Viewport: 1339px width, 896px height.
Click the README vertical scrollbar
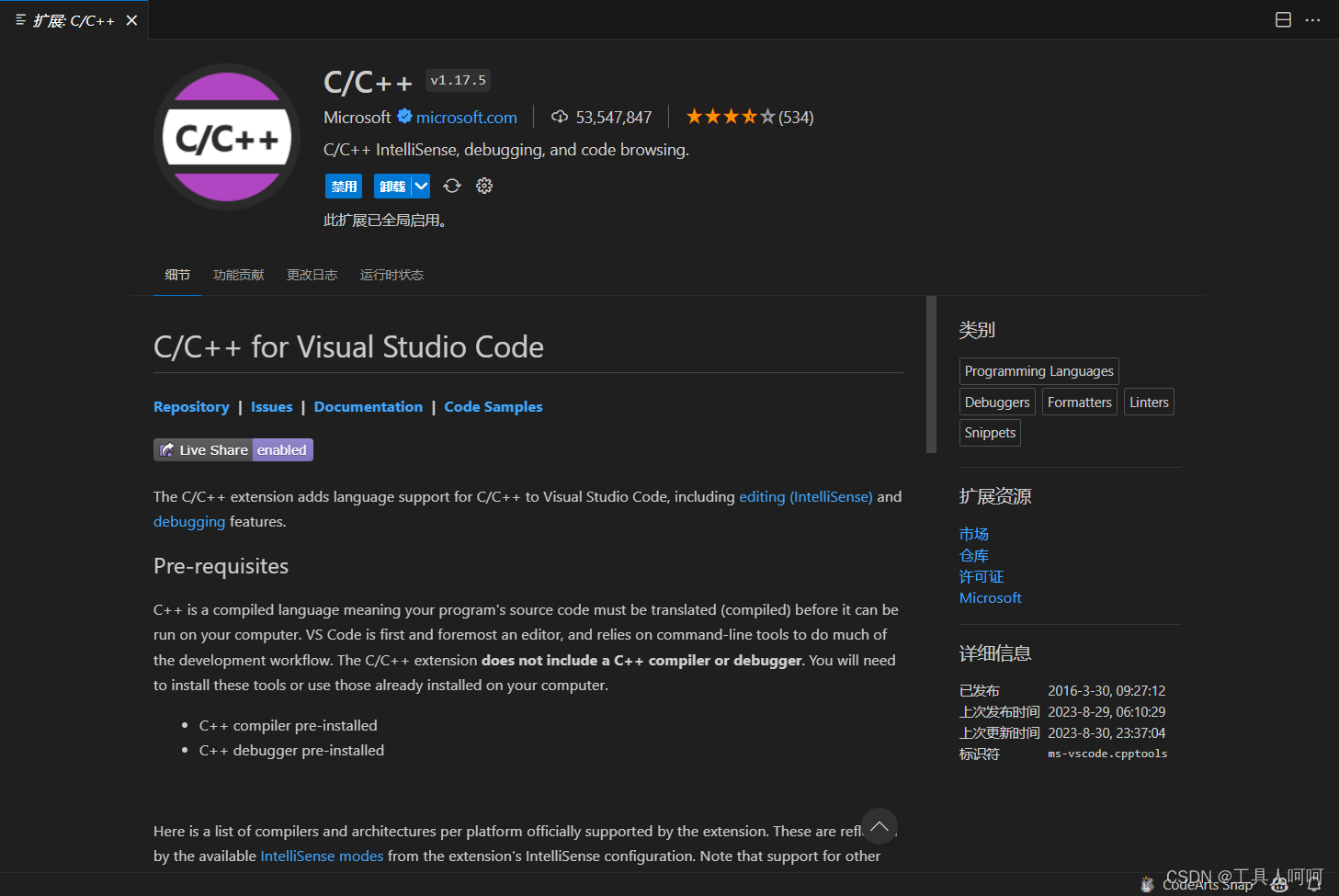coord(931,374)
